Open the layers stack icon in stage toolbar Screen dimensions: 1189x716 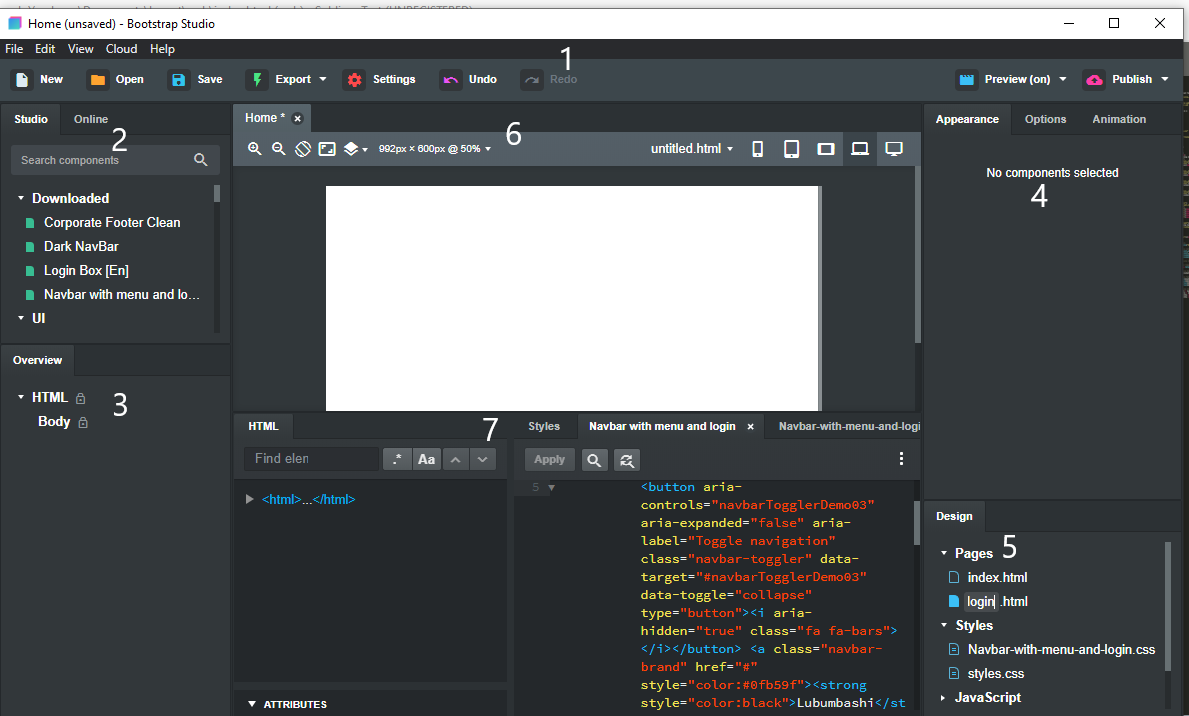pos(351,149)
